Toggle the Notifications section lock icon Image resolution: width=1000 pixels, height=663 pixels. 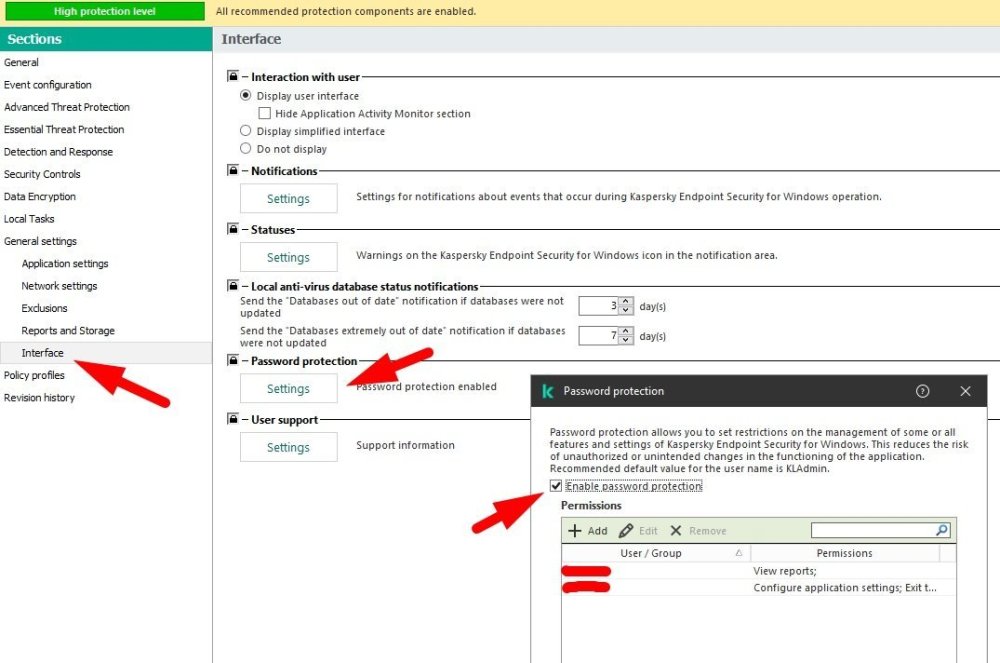coord(233,171)
